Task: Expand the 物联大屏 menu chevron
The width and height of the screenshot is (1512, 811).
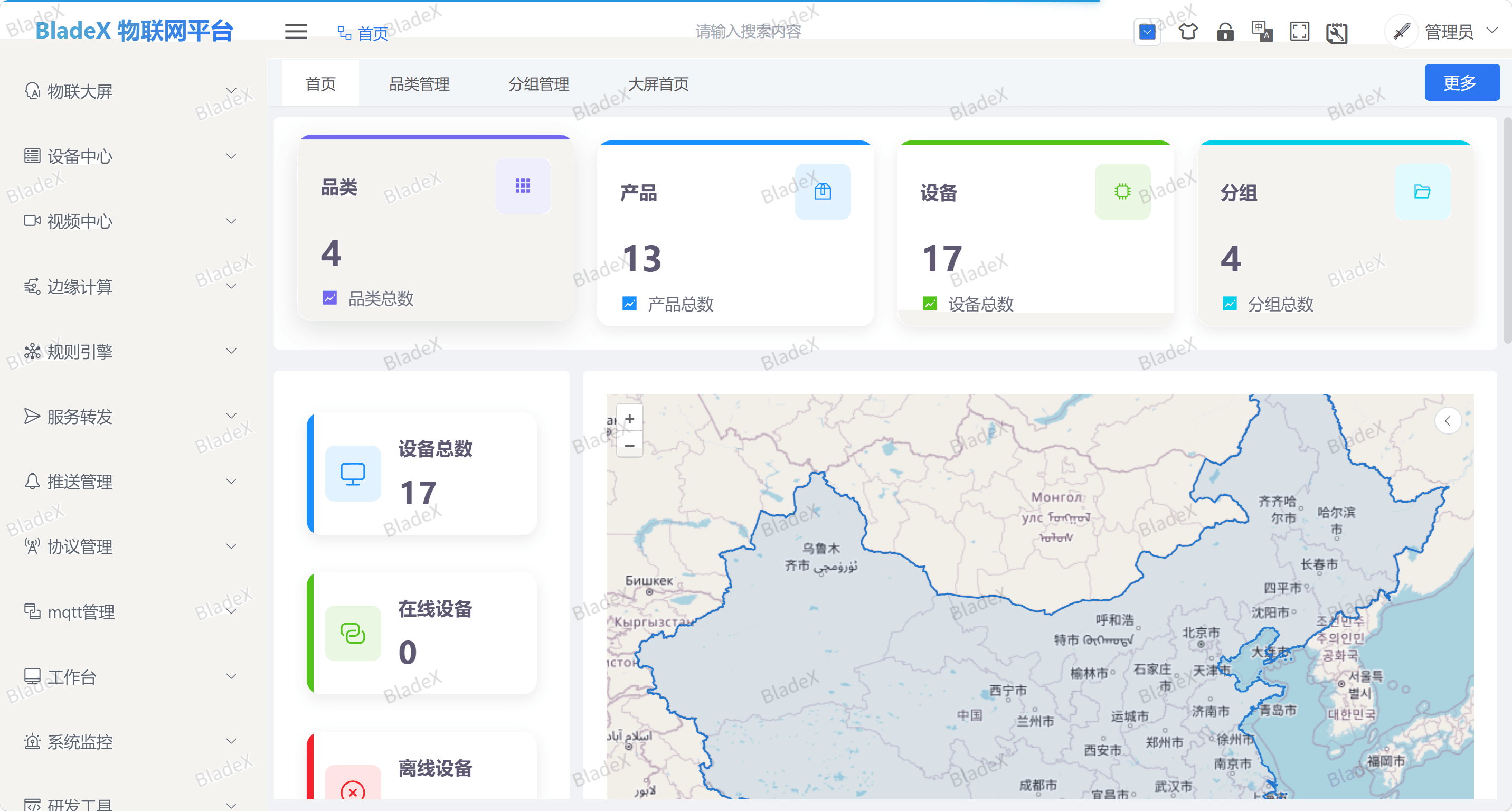Action: click(231, 91)
